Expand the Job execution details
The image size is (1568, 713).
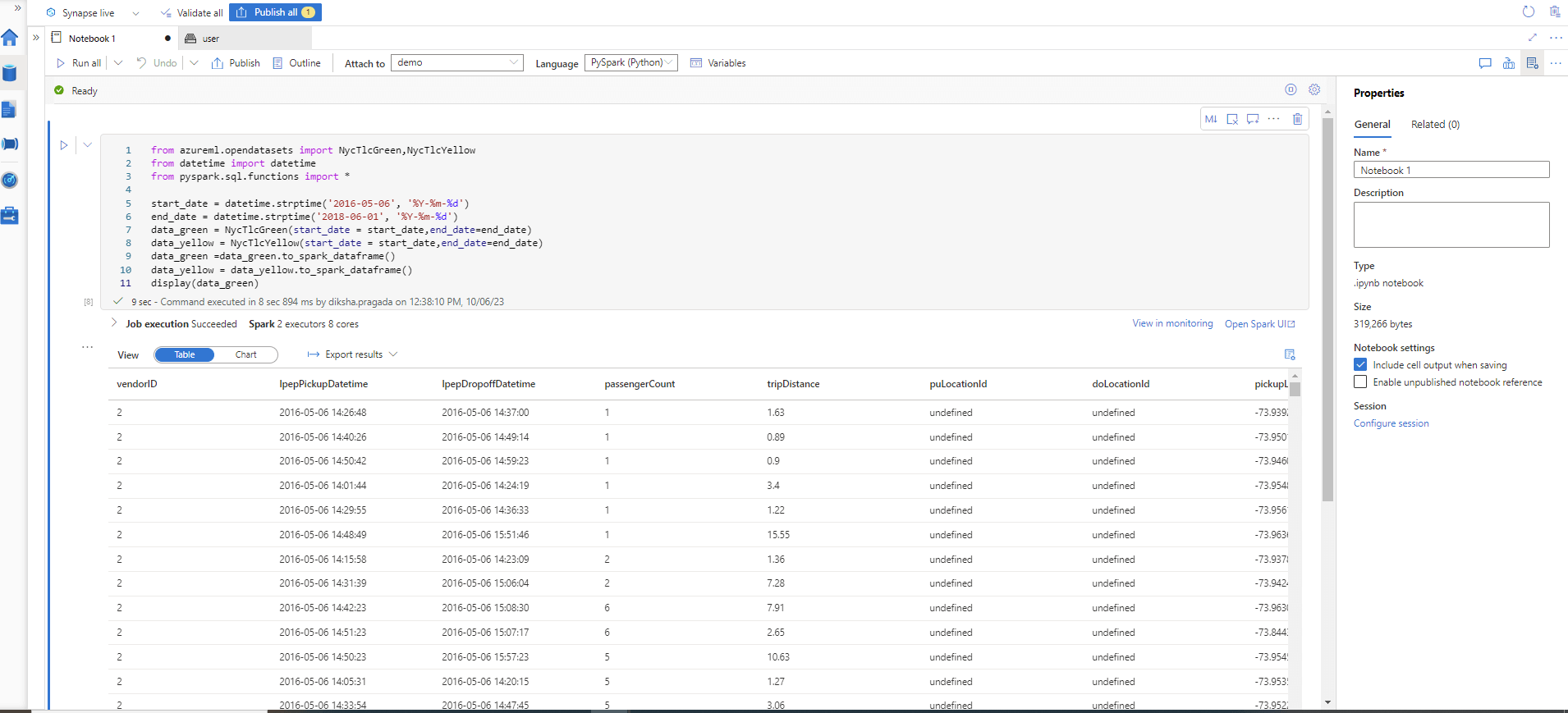[114, 323]
